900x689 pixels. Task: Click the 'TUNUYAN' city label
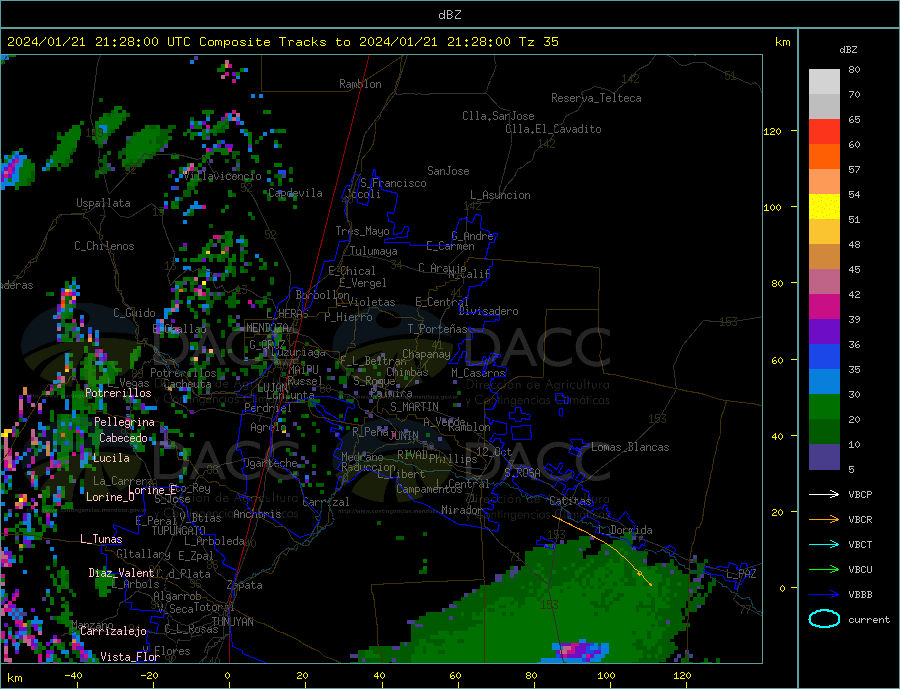pyautogui.click(x=232, y=622)
